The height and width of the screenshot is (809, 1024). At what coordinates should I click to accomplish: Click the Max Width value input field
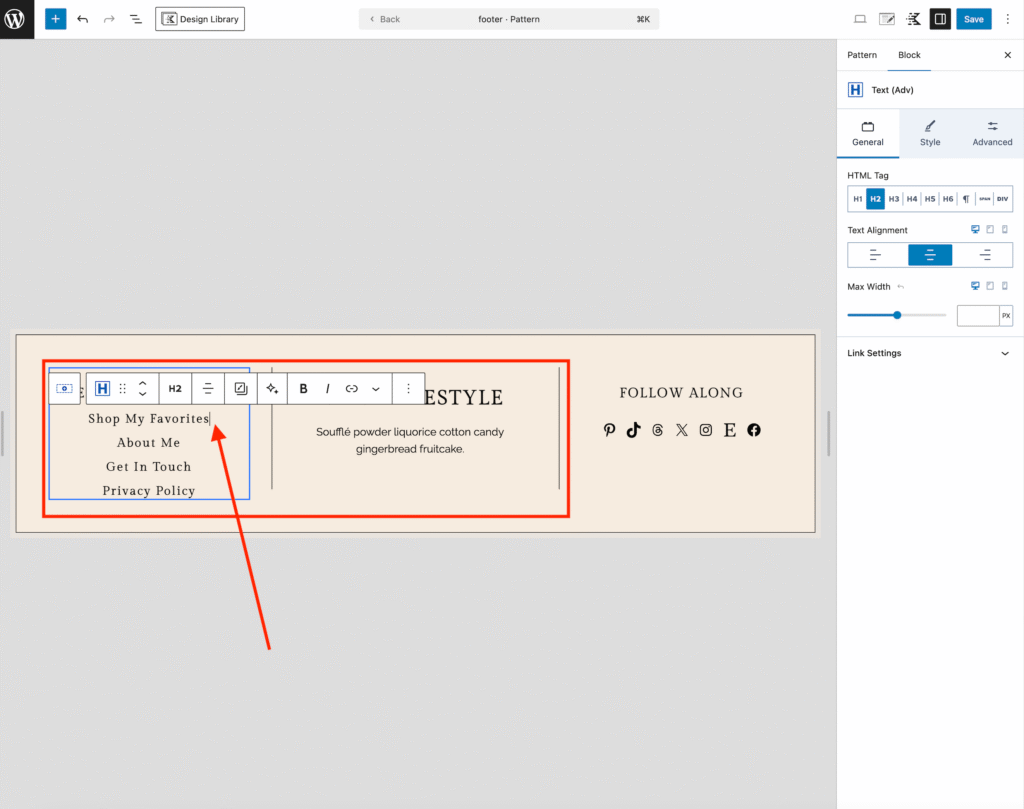click(x=978, y=316)
